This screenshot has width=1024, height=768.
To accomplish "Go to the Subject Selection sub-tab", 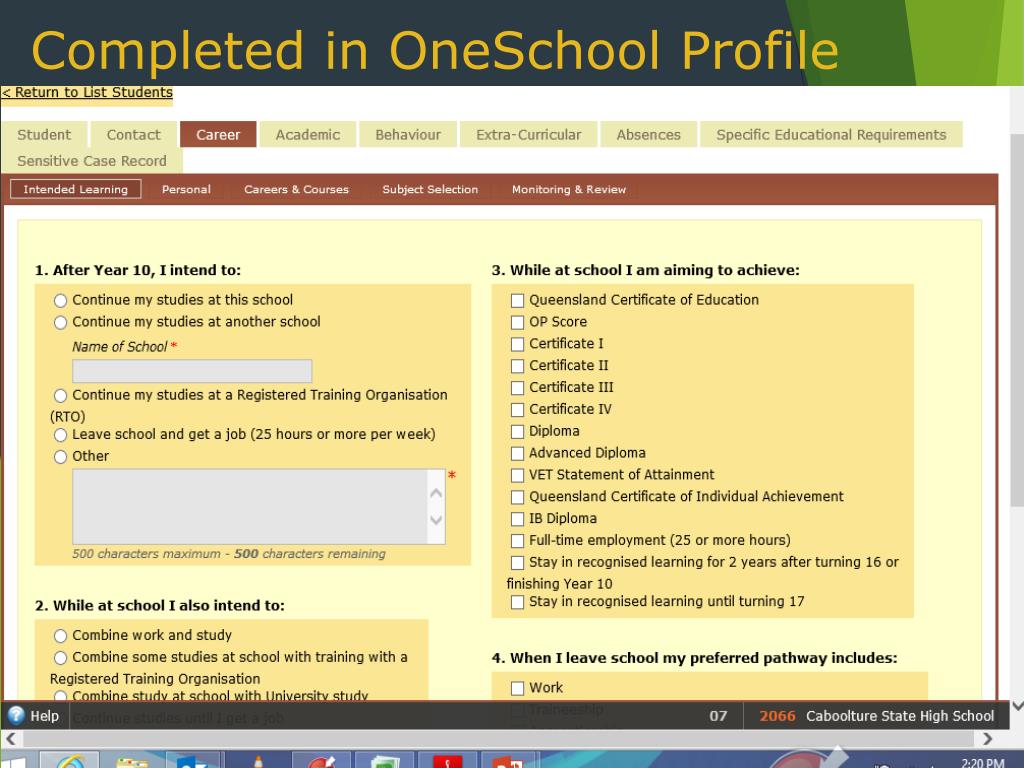I will (430, 189).
